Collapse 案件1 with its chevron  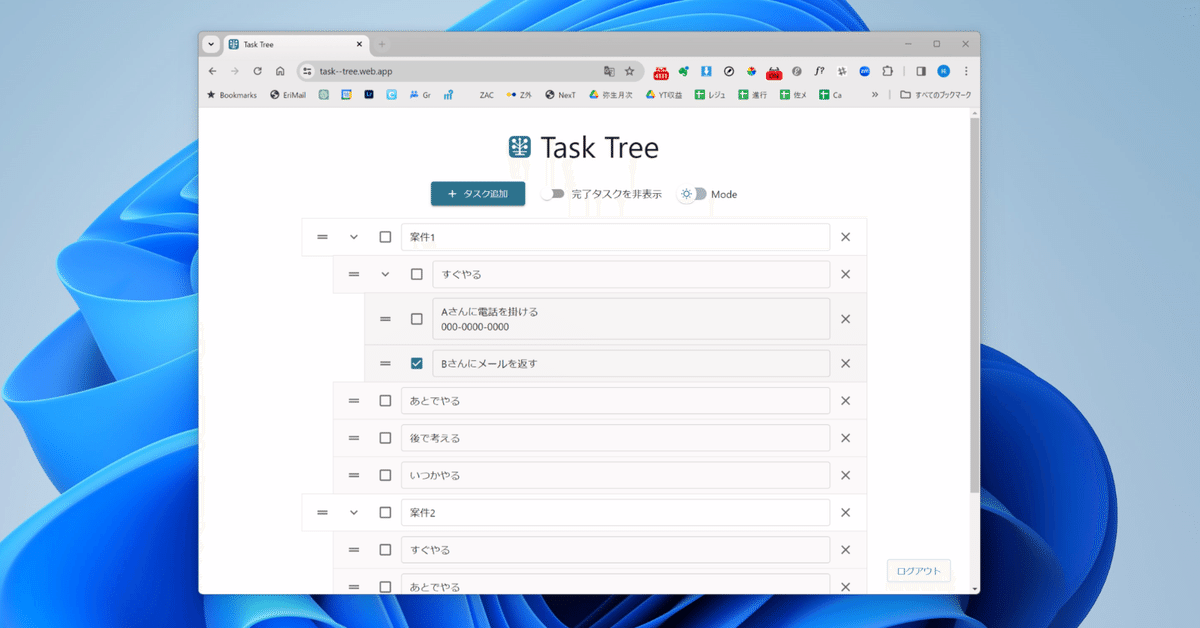tap(352, 237)
